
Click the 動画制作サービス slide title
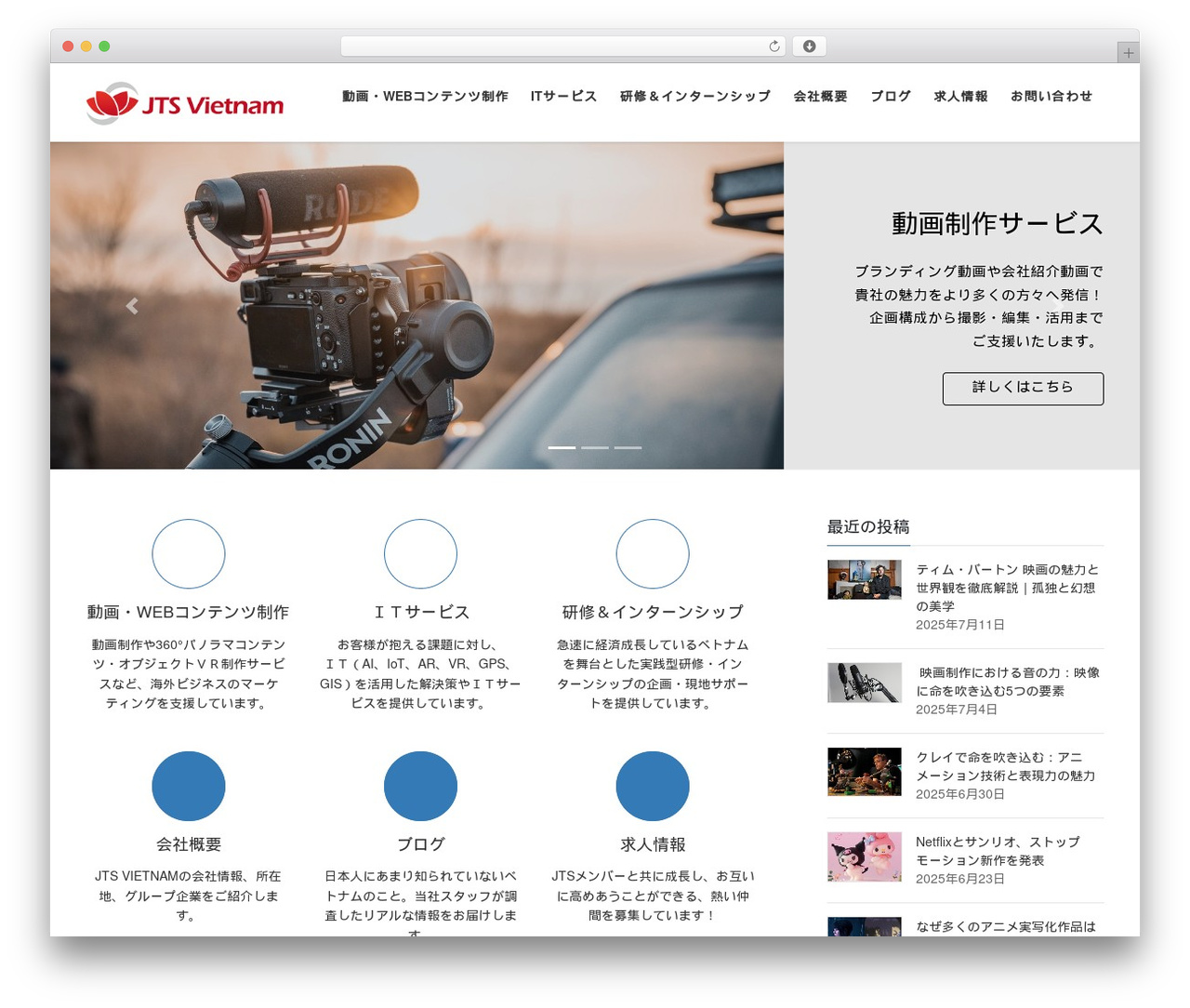[x=998, y=223]
